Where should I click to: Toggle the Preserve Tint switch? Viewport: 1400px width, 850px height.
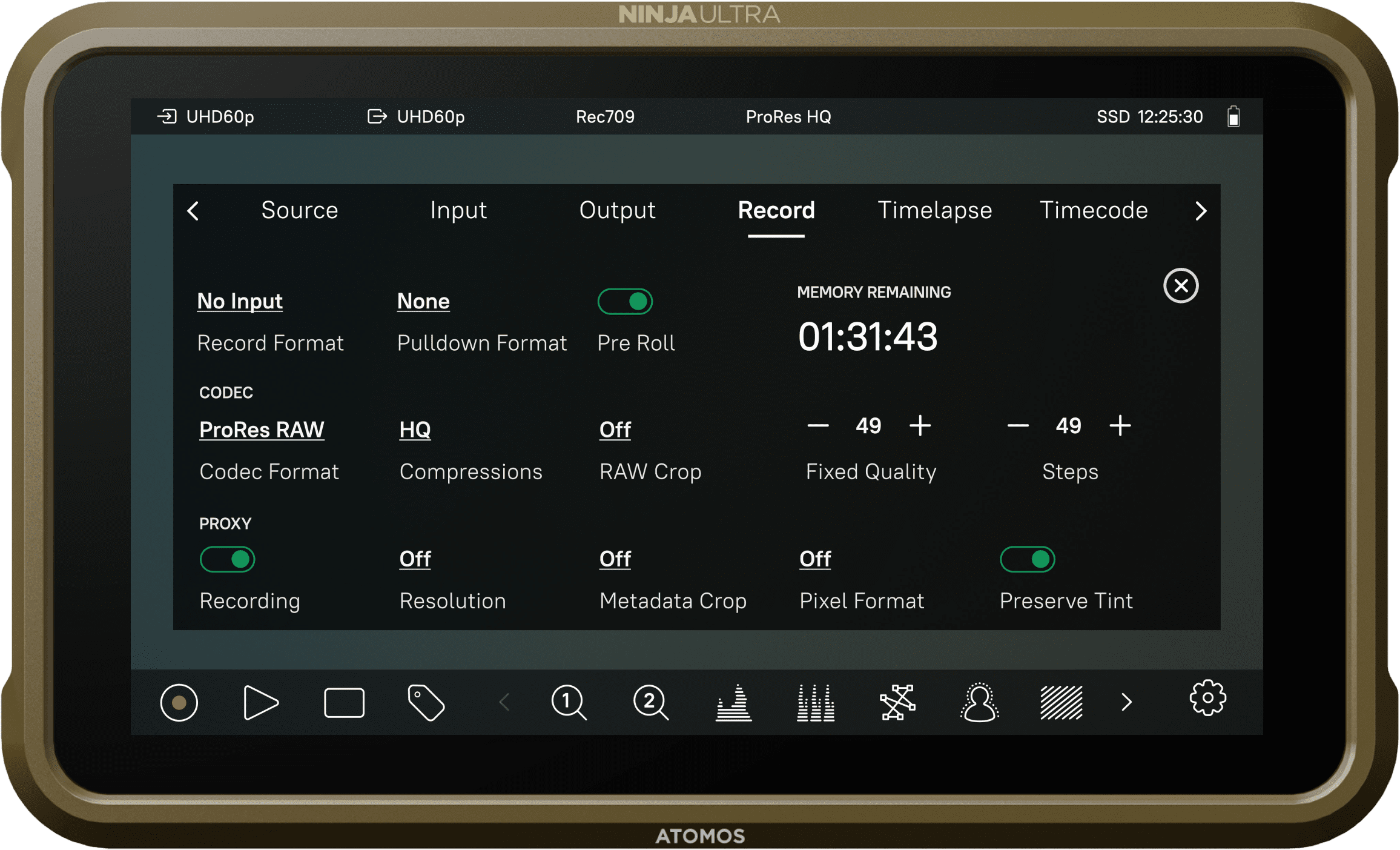[x=1027, y=559]
